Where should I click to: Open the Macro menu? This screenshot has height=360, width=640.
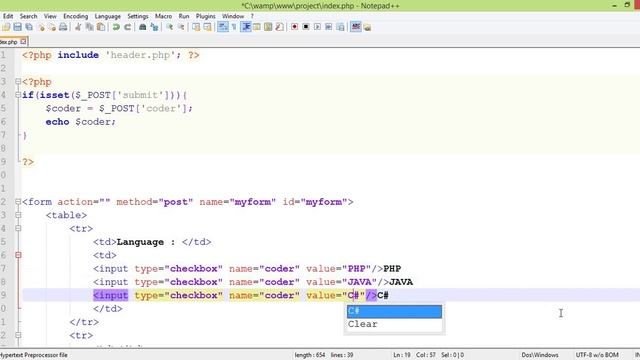pyautogui.click(x=163, y=16)
